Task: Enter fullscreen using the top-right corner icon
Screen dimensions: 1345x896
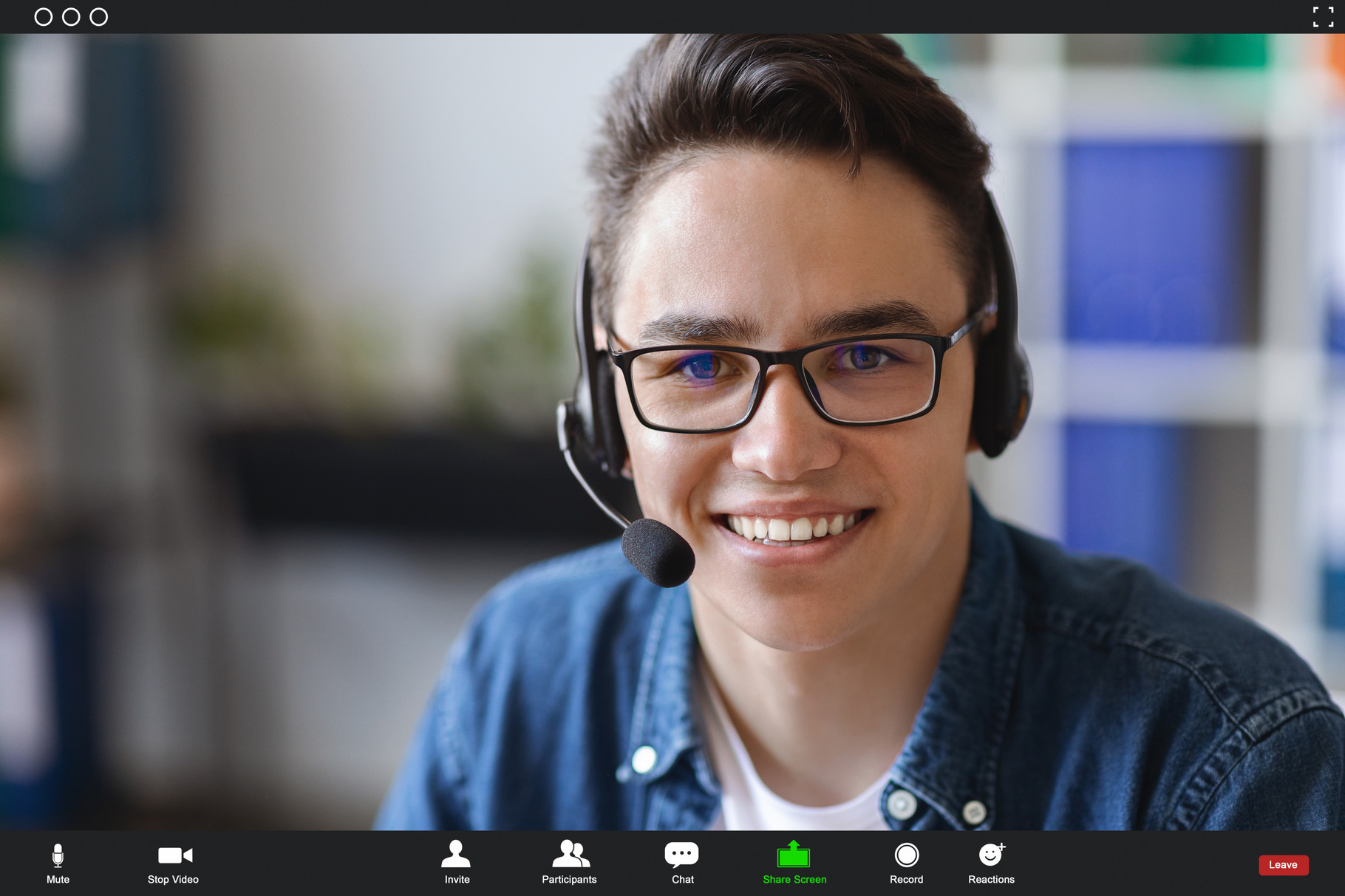Action: coord(1323,17)
